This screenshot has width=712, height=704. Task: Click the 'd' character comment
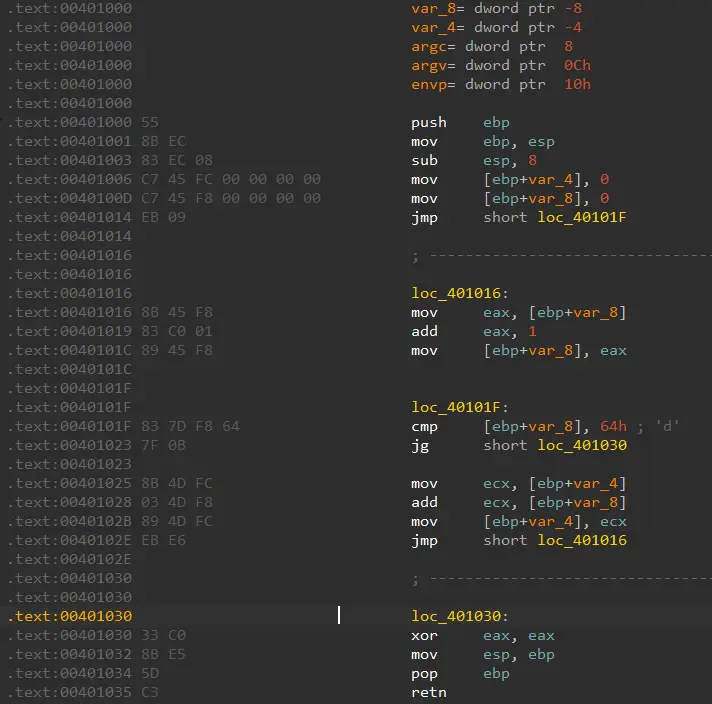[x=667, y=426]
